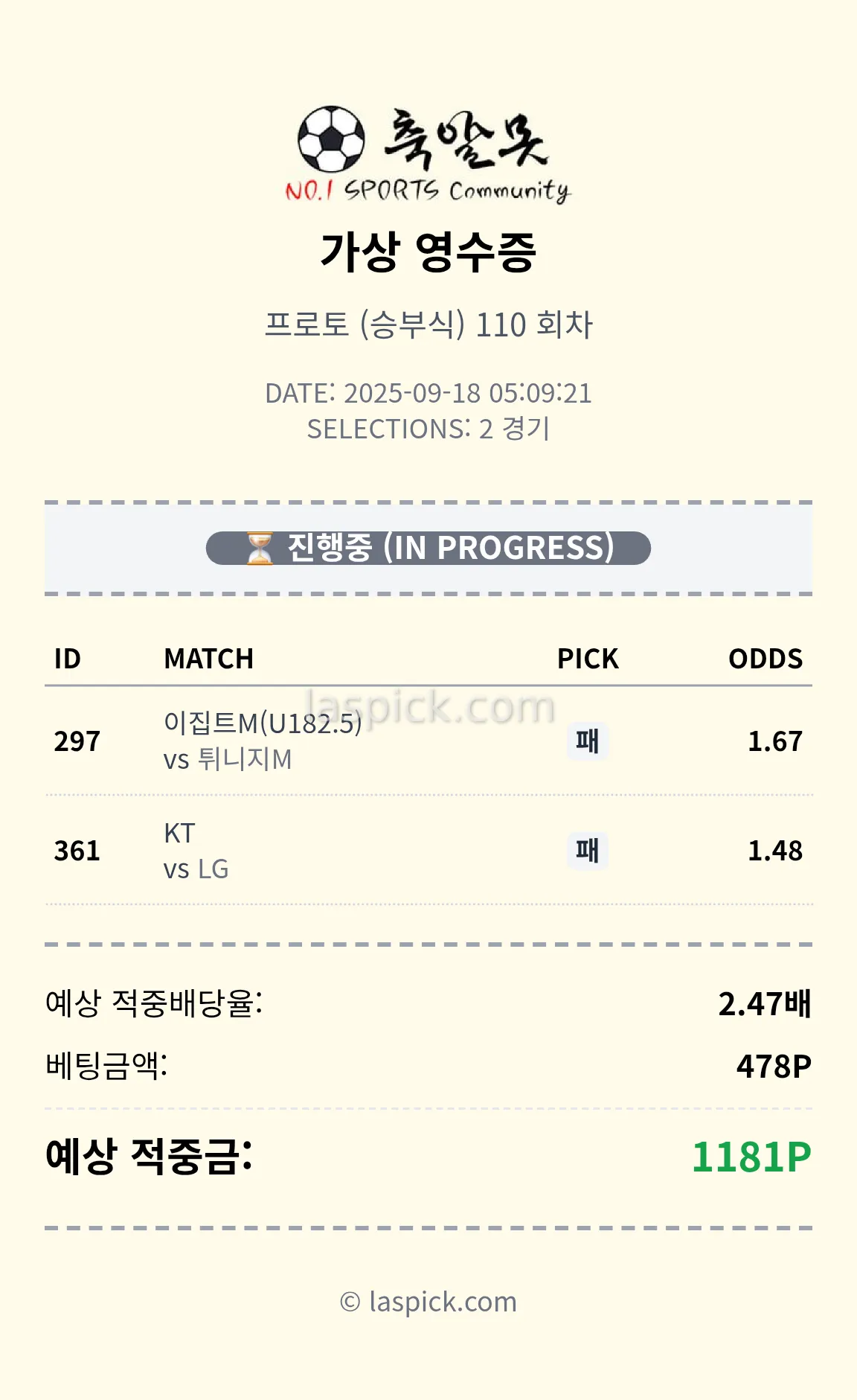The width and height of the screenshot is (857, 1400).
Task: Click the 1.67 odds value
Action: (774, 741)
